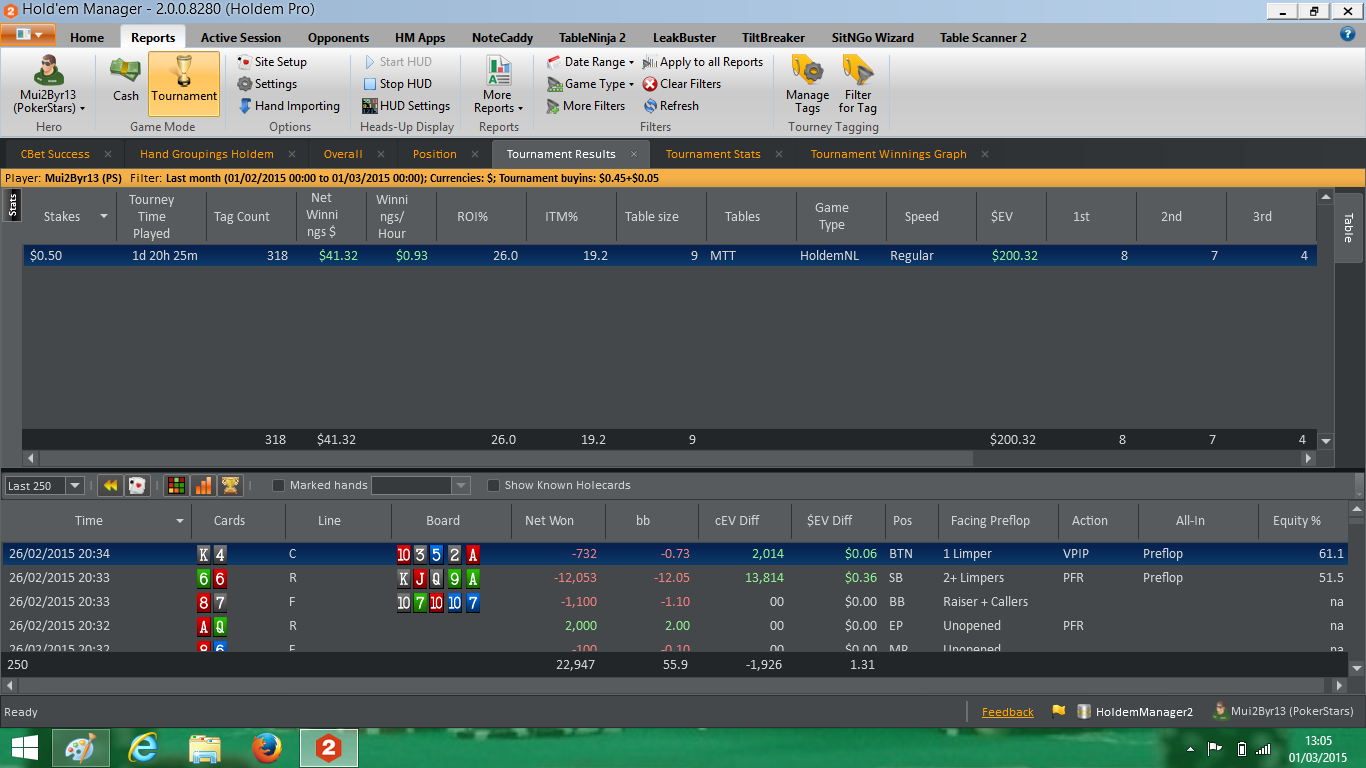
Task: Open Settings in Options group
Action: click(x=267, y=84)
